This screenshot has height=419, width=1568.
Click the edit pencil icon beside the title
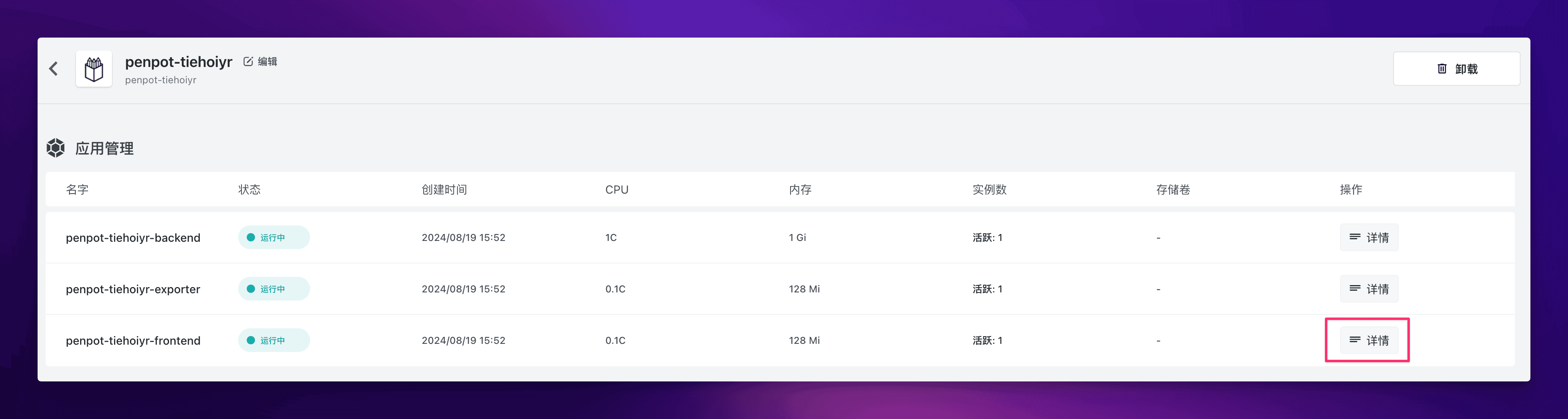pos(248,61)
